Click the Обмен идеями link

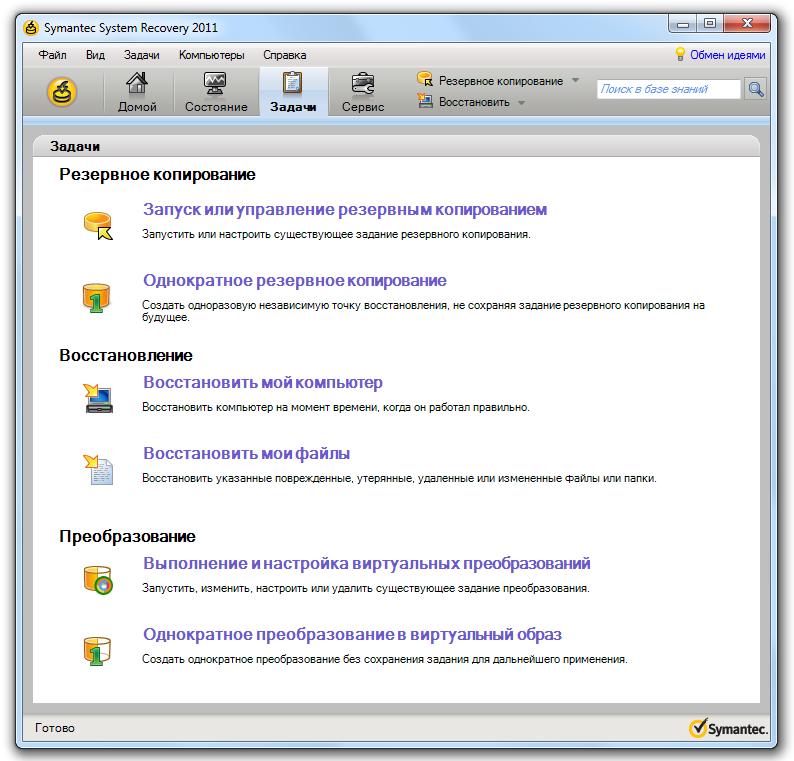pos(727,55)
